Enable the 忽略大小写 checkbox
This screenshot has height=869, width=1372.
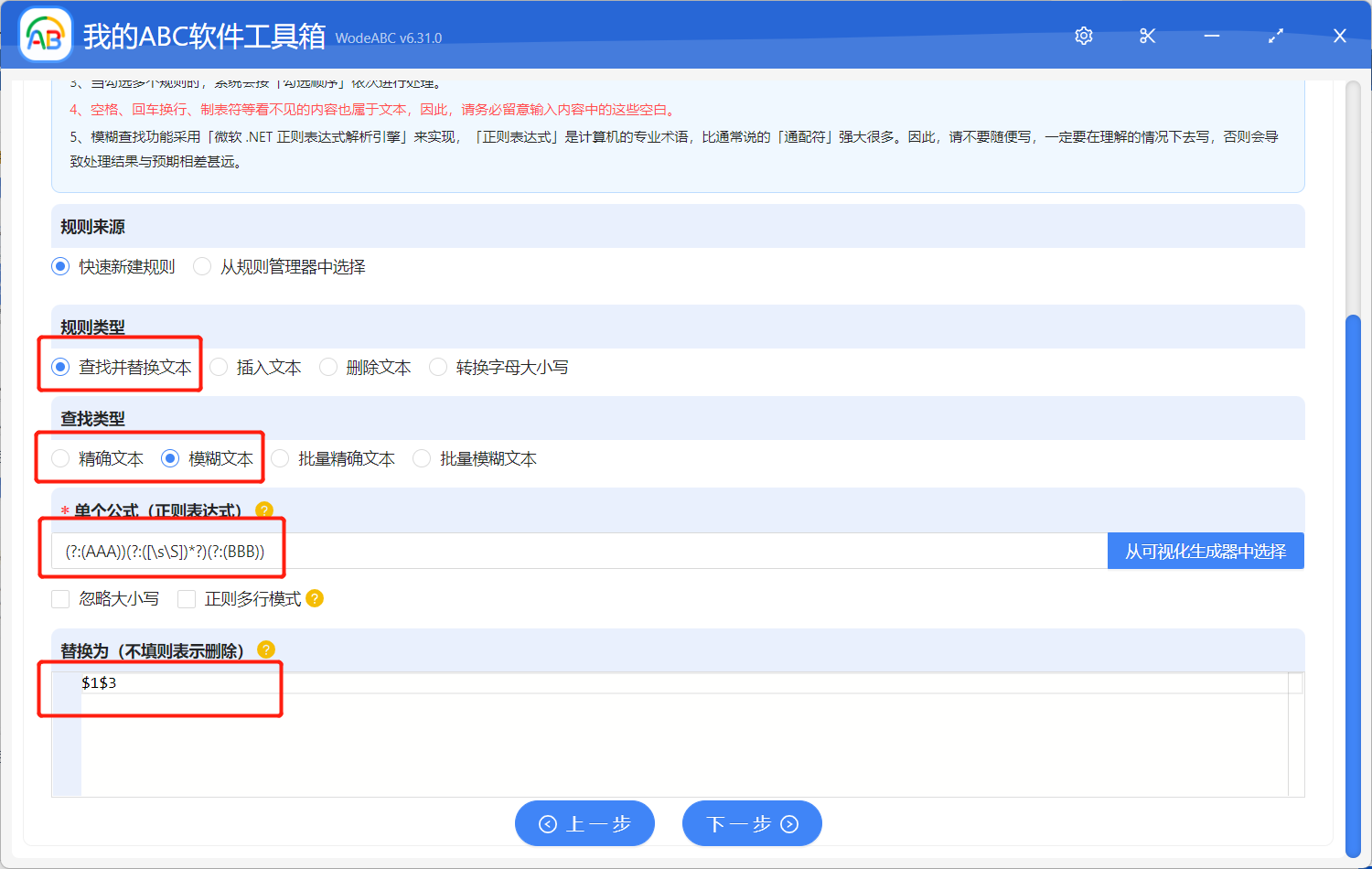pos(60,599)
